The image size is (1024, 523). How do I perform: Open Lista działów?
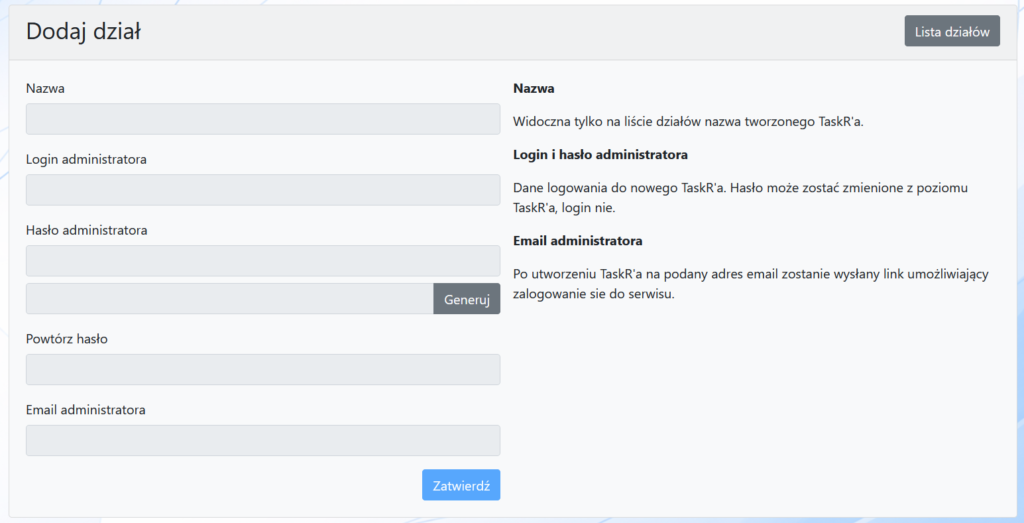[x=951, y=31]
